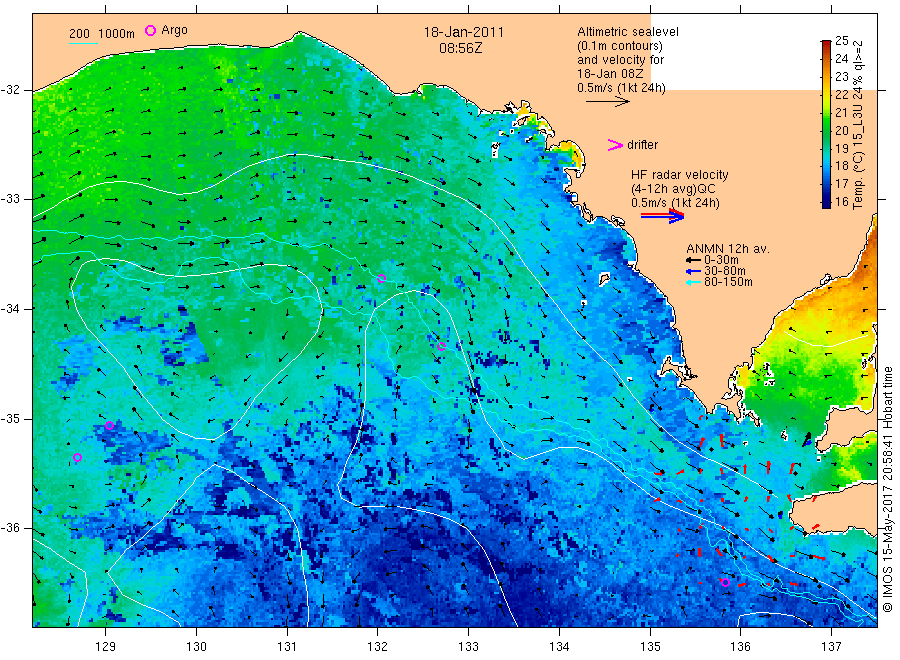The image size is (900, 660).
Task: Click the longitude axis label 134
Action: pos(559,647)
